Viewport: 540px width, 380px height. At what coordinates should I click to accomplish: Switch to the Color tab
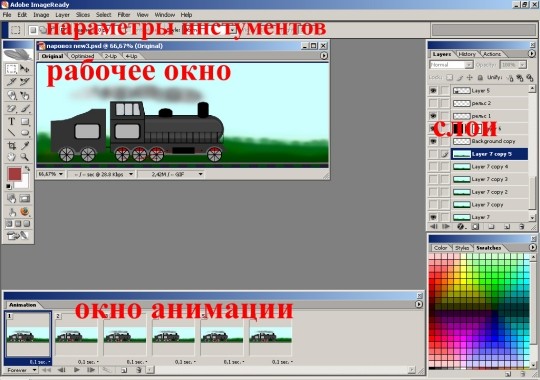tap(440, 248)
